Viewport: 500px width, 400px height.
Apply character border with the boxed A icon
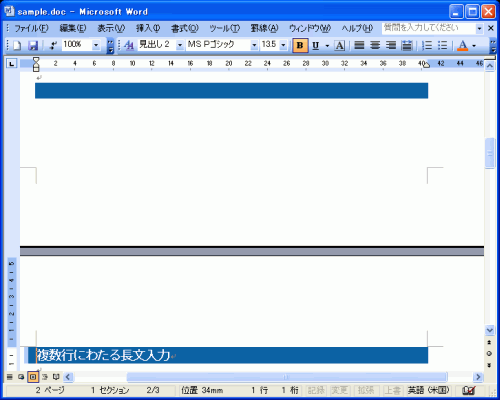[339, 45]
